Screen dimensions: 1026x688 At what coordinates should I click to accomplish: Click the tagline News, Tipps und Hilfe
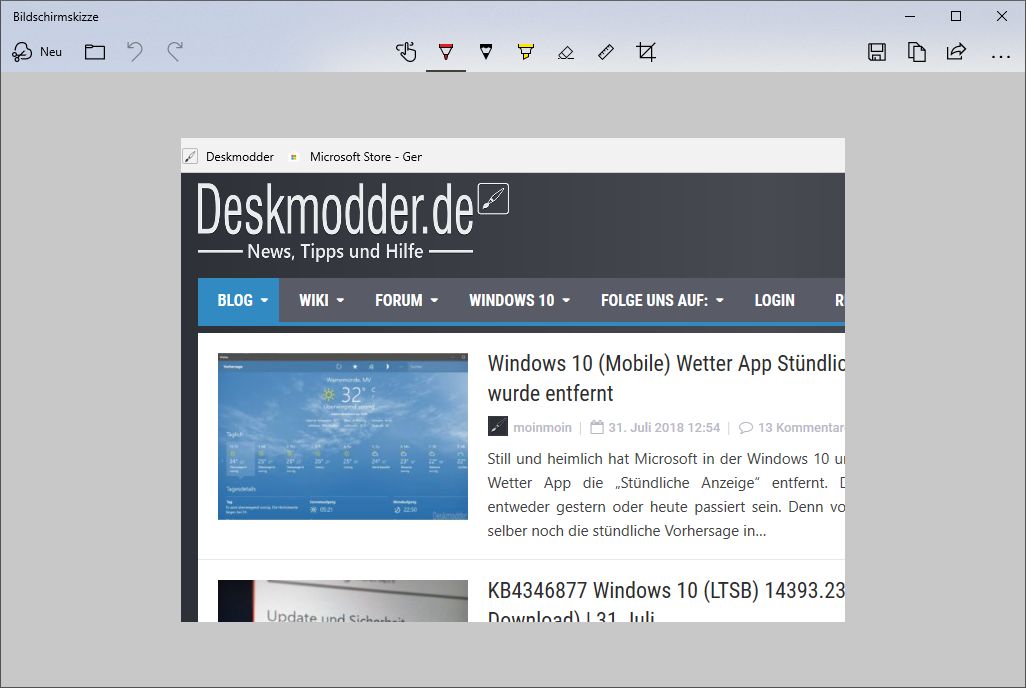(x=335, y=251)
